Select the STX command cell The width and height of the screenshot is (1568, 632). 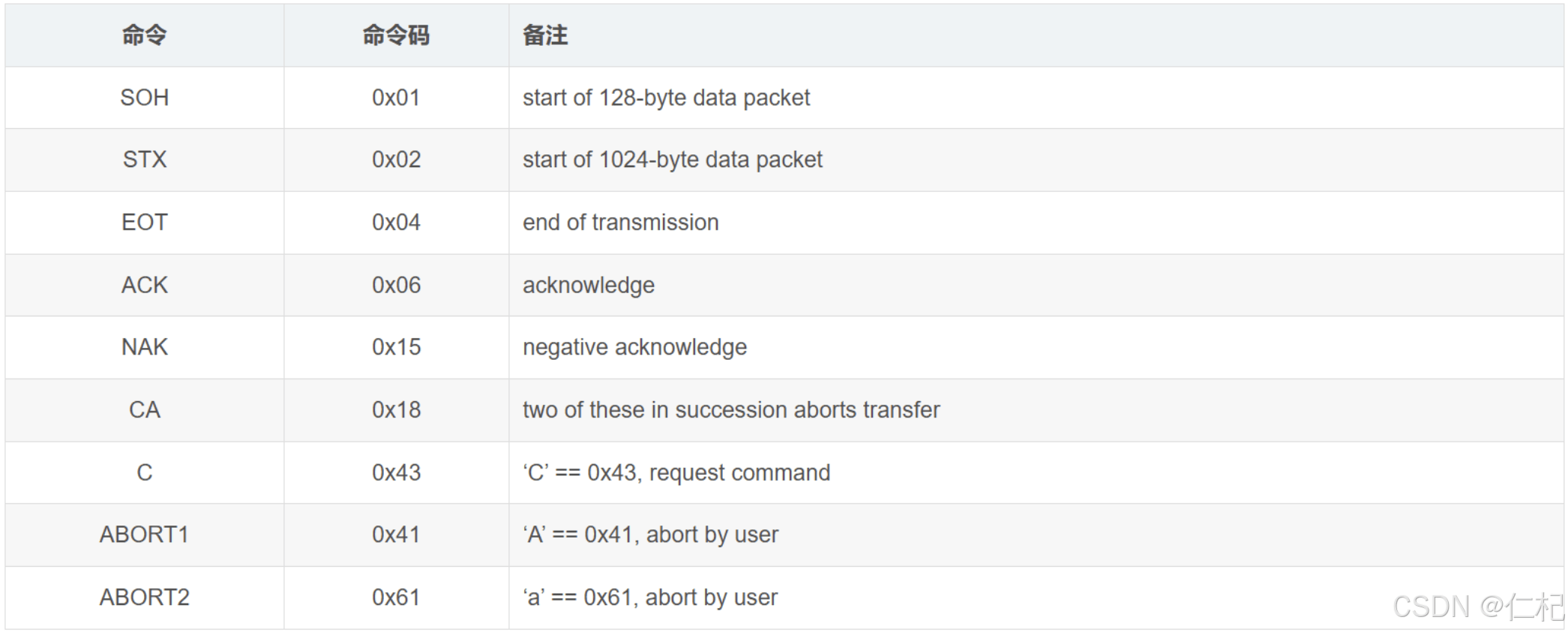144,160
